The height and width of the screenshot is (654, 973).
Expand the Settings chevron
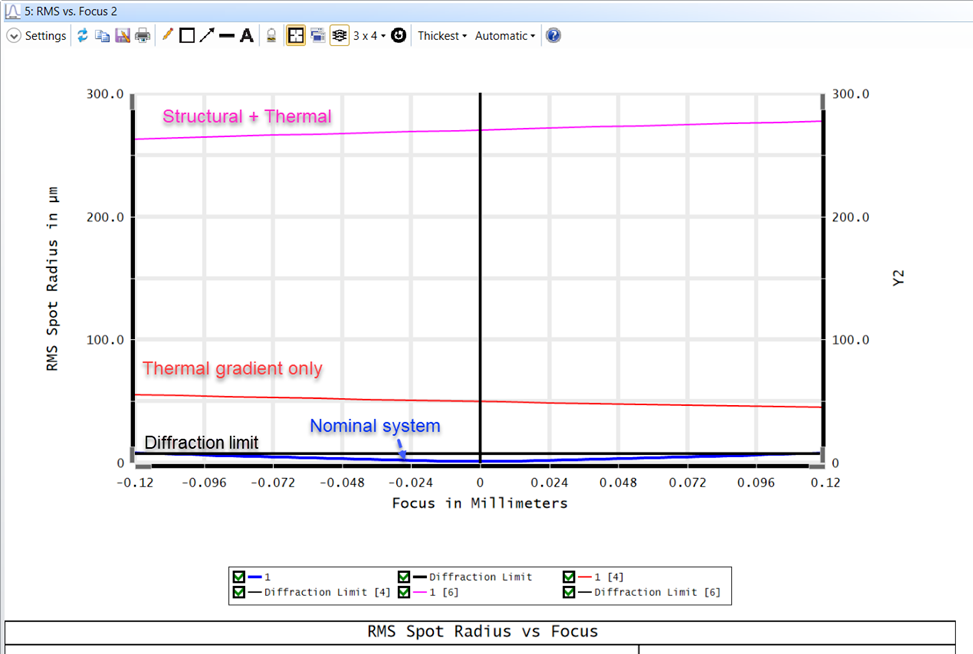[14, 35]
